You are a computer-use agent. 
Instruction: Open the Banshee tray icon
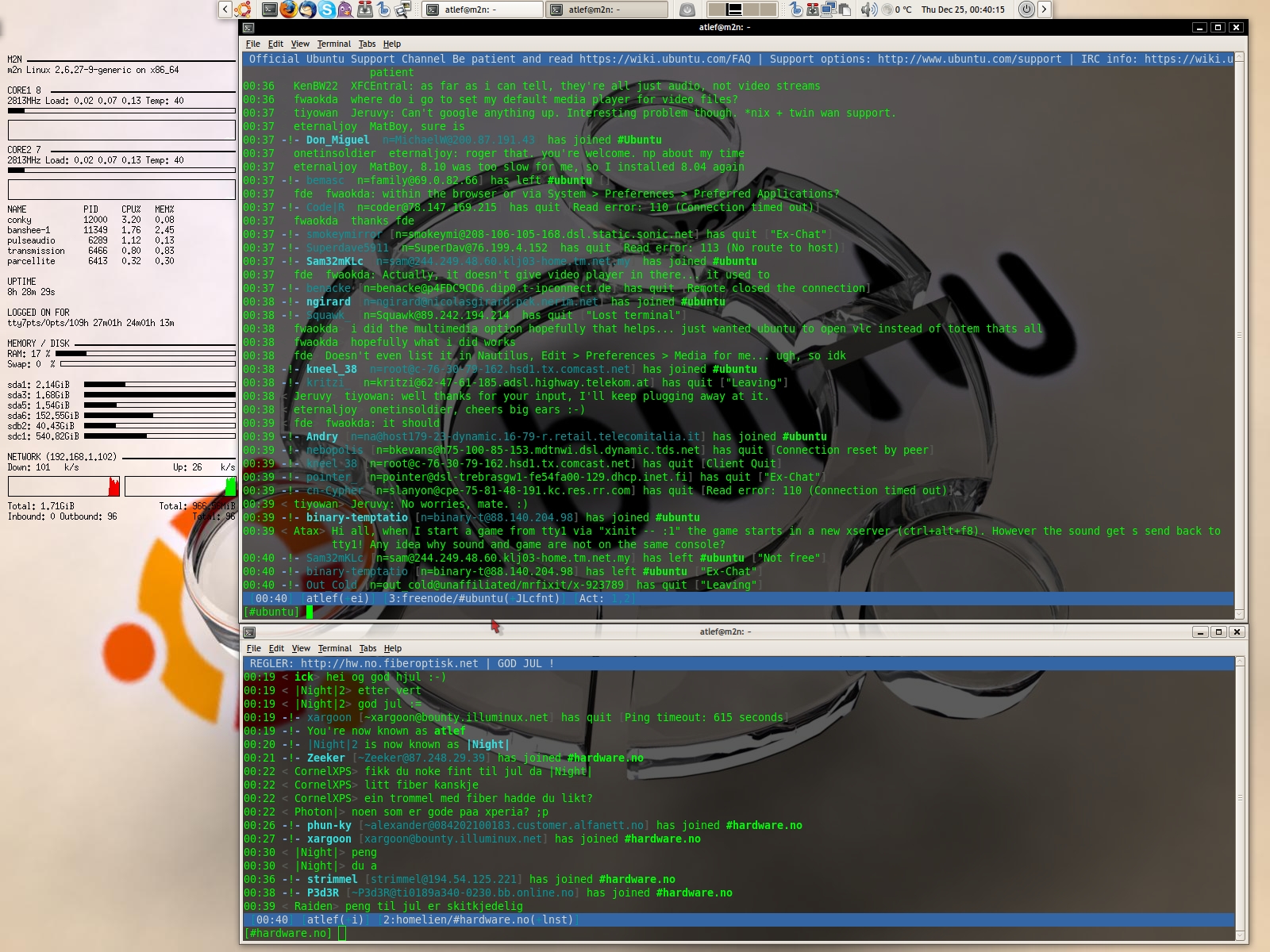796,10
